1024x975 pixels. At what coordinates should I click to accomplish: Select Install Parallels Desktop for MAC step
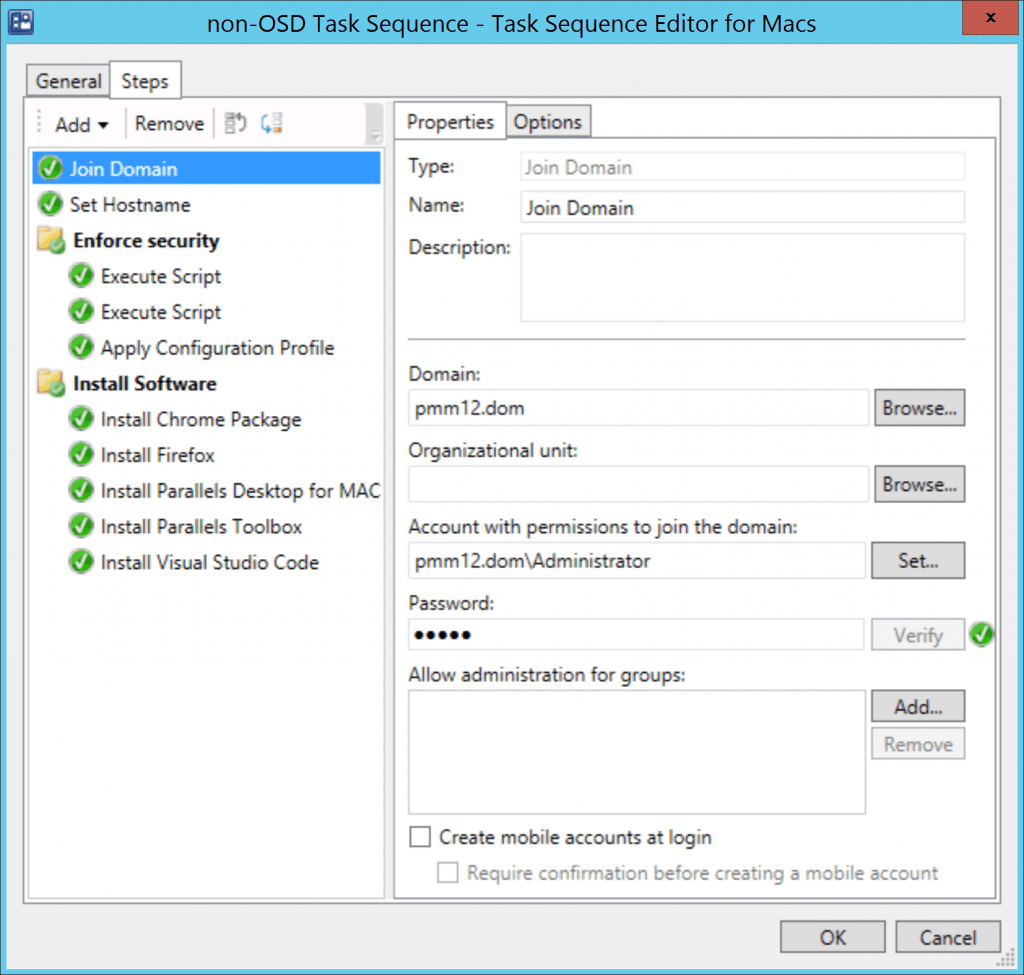coord(240,490)
